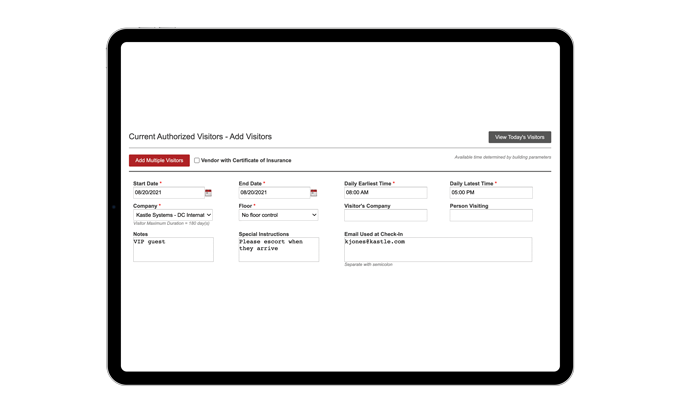Enable Vendor with Certificate of Insurance checkbox

click(x=197, y=160)
